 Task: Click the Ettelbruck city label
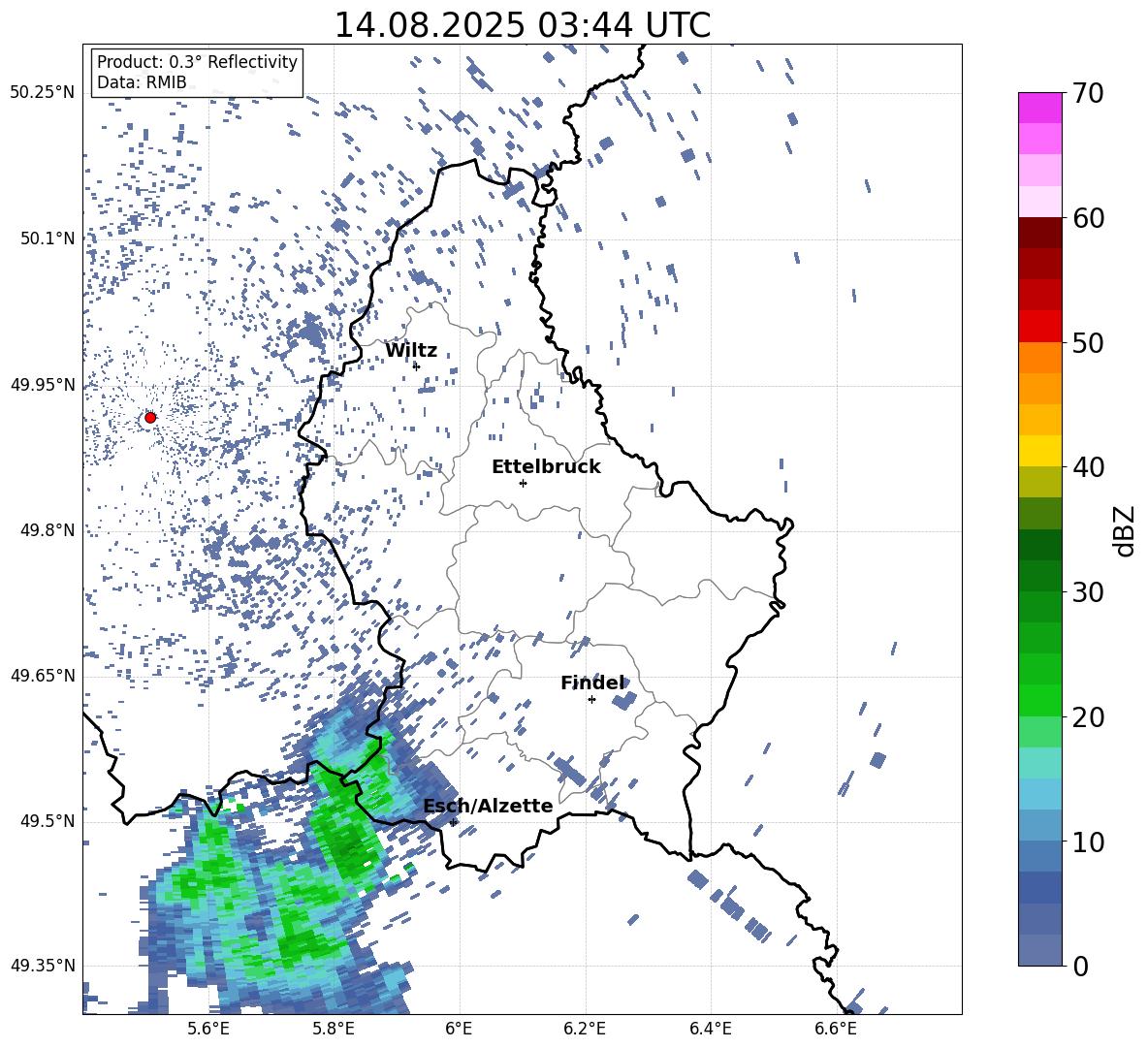546,467
